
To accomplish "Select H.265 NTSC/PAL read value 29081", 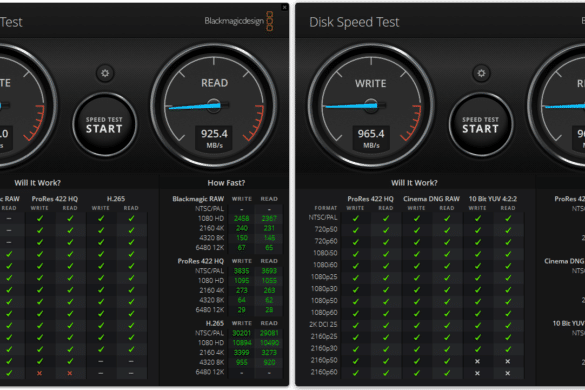I will pyautogui.click(x=269, y=333).
